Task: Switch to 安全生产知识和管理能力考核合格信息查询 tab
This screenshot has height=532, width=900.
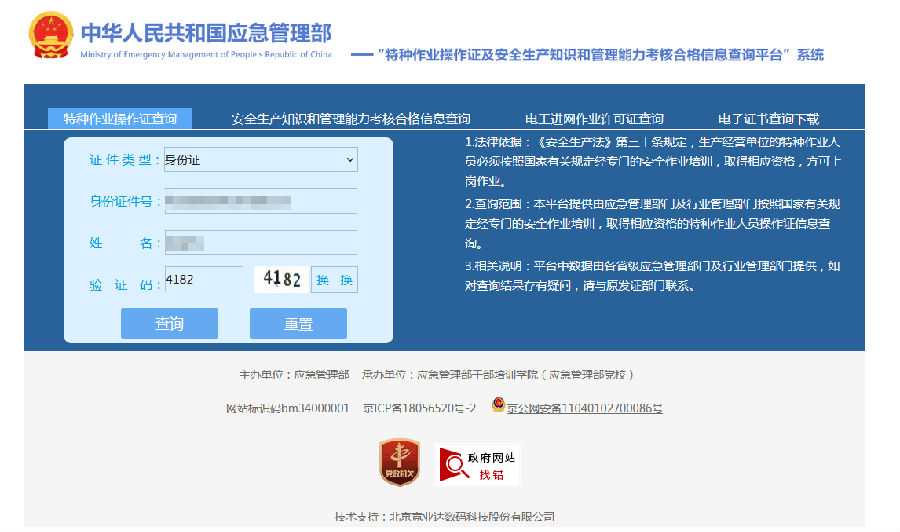Action: [350, 118]
